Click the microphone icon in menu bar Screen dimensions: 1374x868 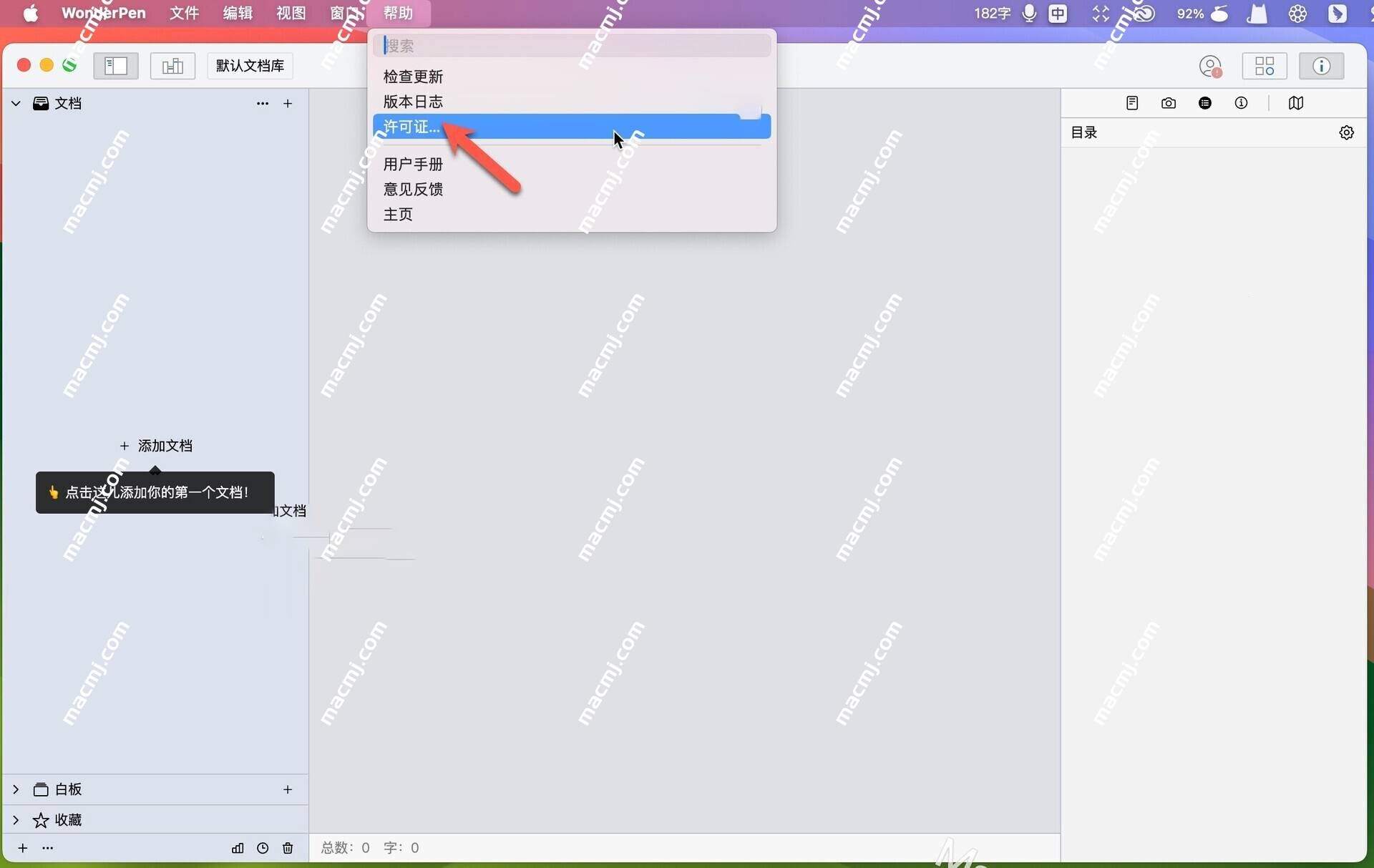1029,14
